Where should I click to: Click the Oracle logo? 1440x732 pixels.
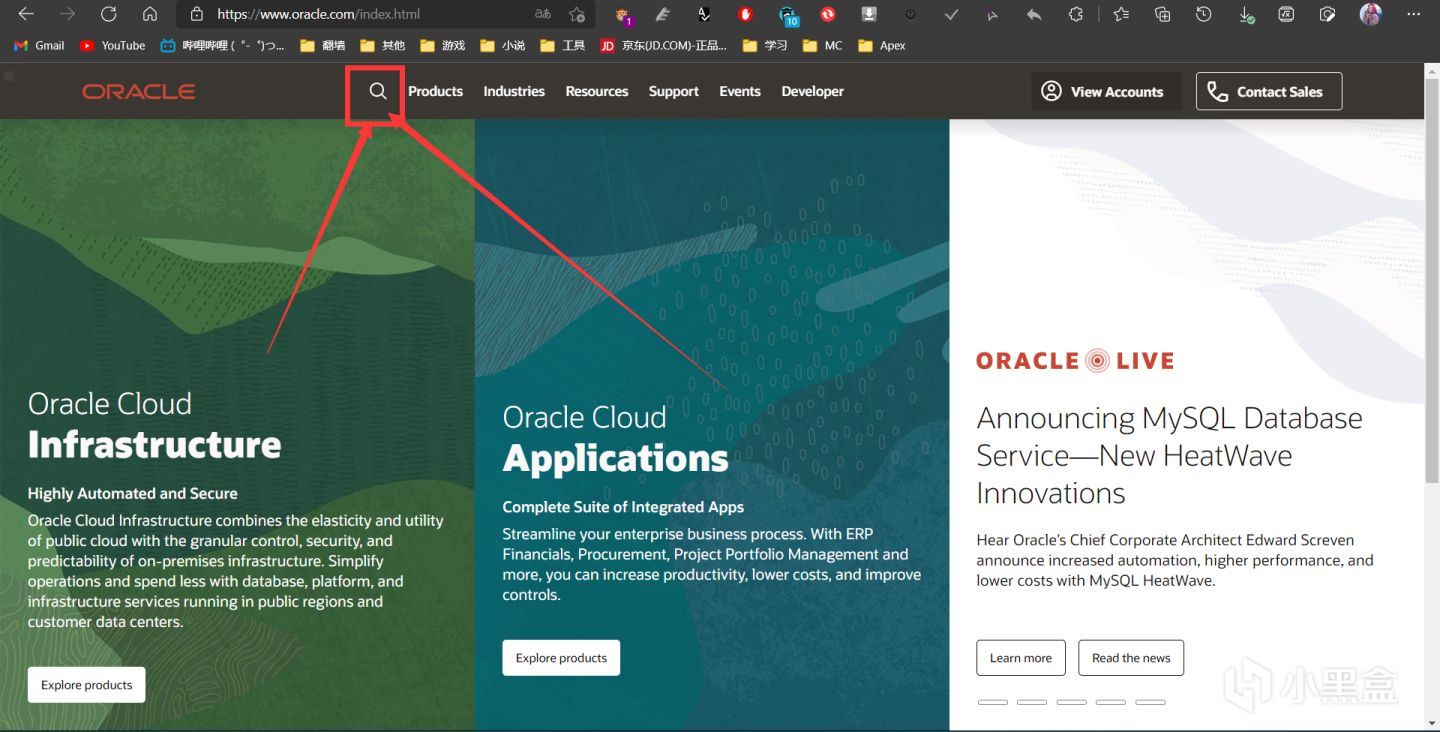pyautogui.click(x=139, y=92)
